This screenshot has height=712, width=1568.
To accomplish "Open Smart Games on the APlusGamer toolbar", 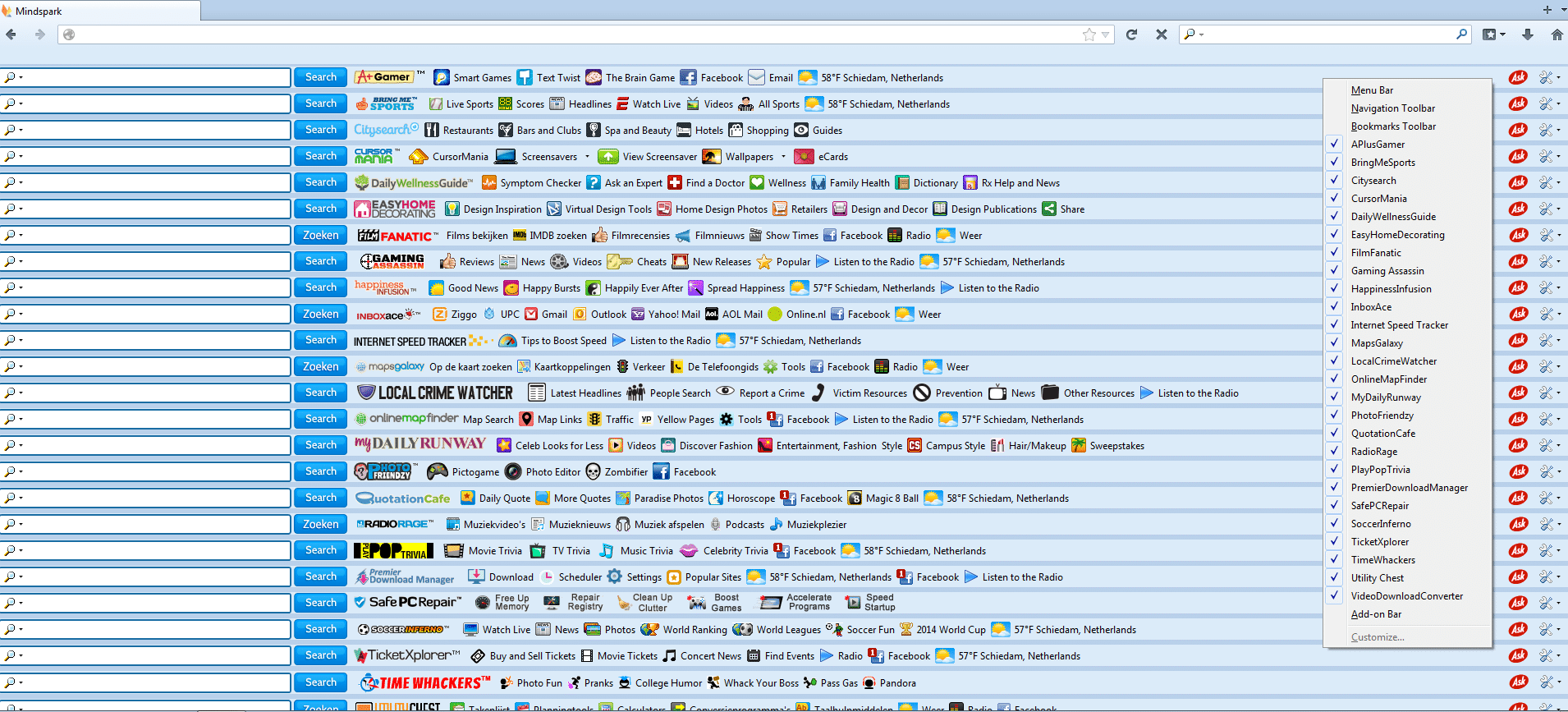I will tap(473, 78).
